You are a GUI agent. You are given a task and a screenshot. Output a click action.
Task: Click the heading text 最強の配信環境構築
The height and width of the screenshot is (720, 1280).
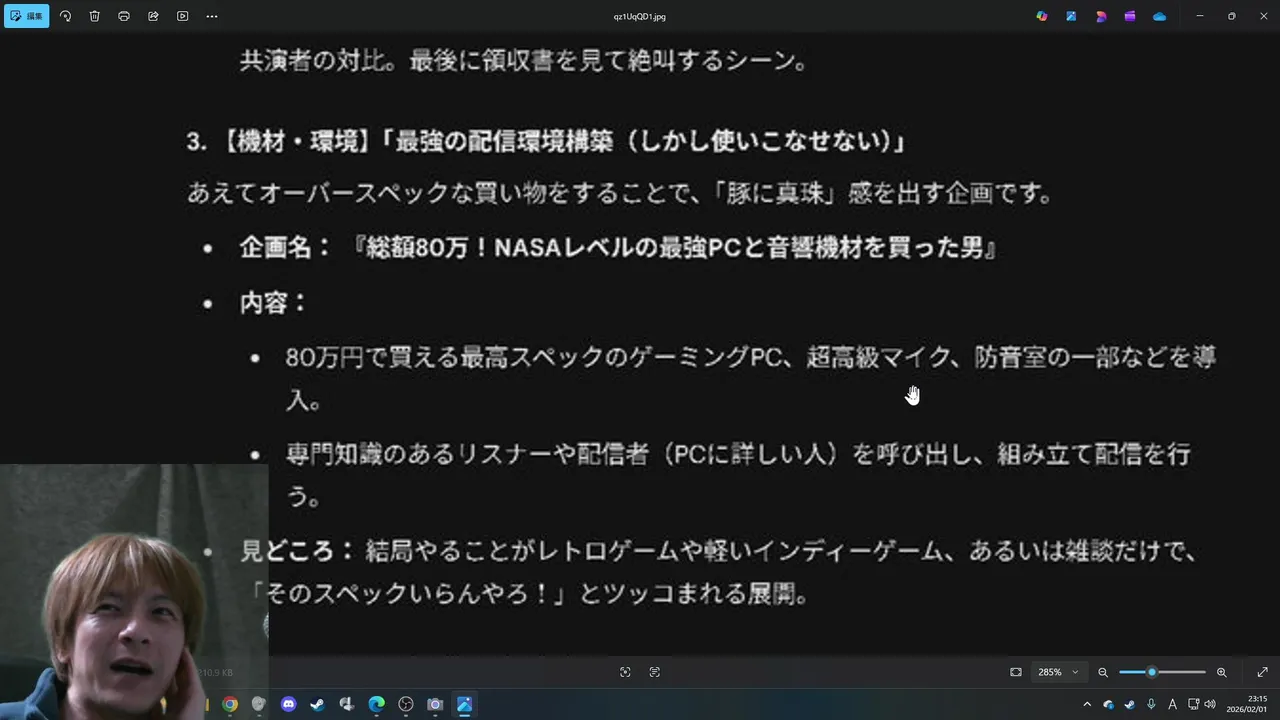pyautogui.click(x=504, y=142)
